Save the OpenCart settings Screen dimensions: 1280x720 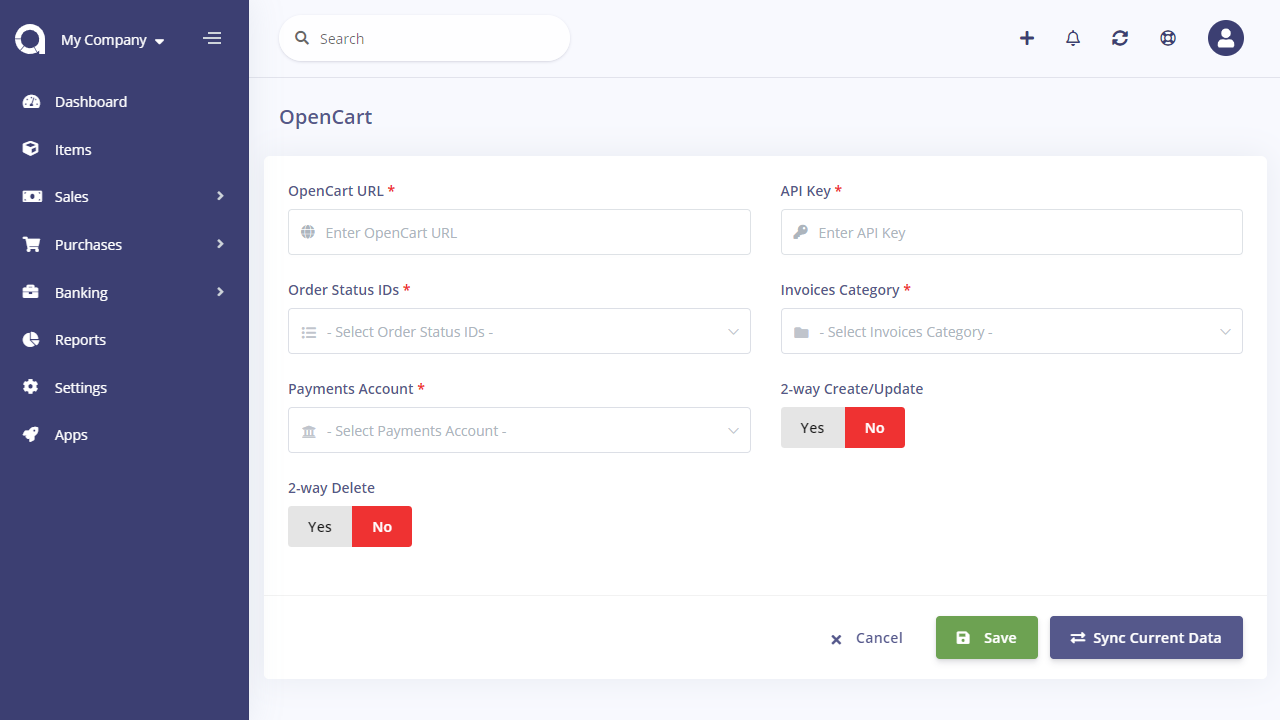[x=987, y=637]
